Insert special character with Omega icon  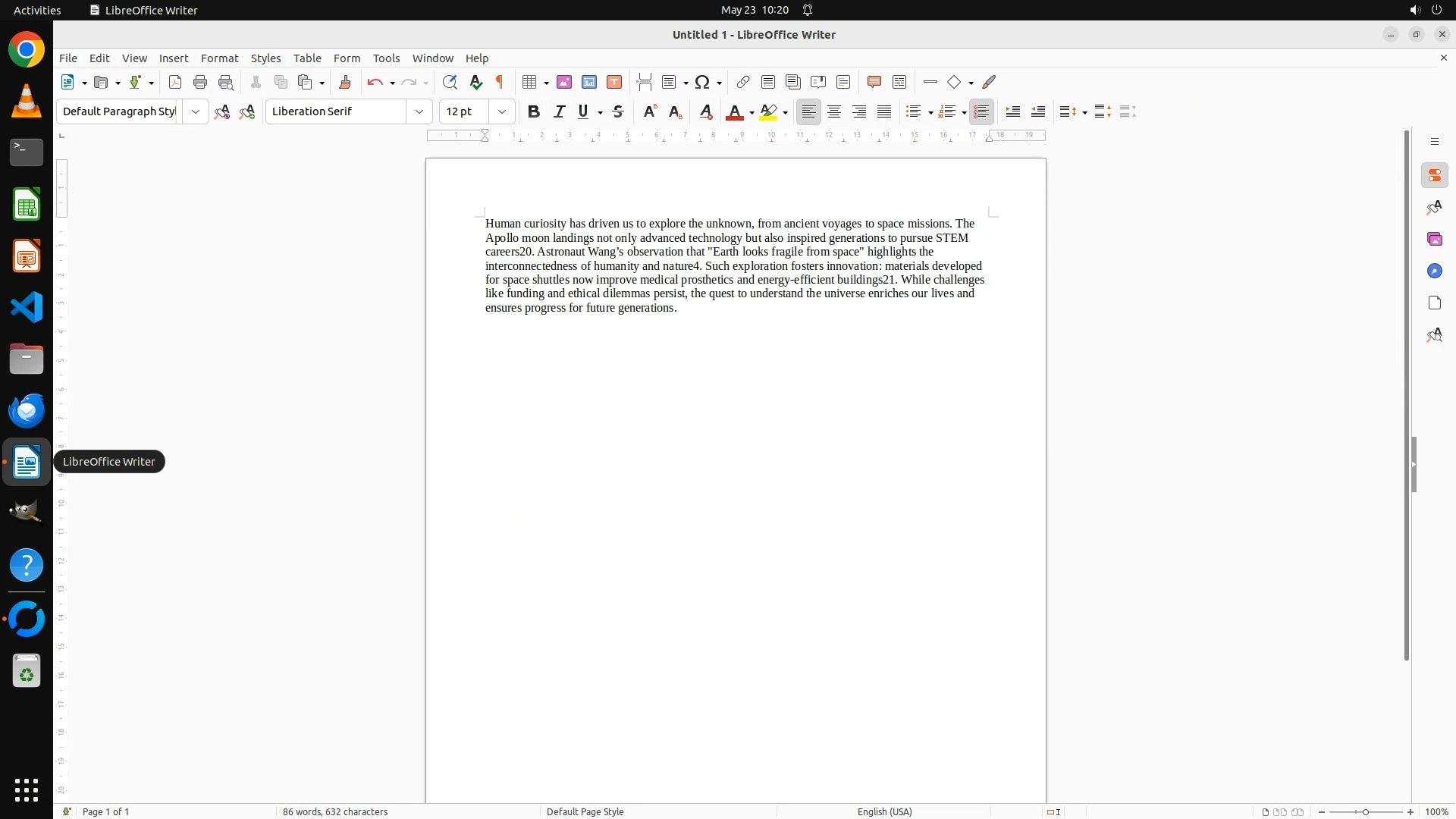click(702, 82)
